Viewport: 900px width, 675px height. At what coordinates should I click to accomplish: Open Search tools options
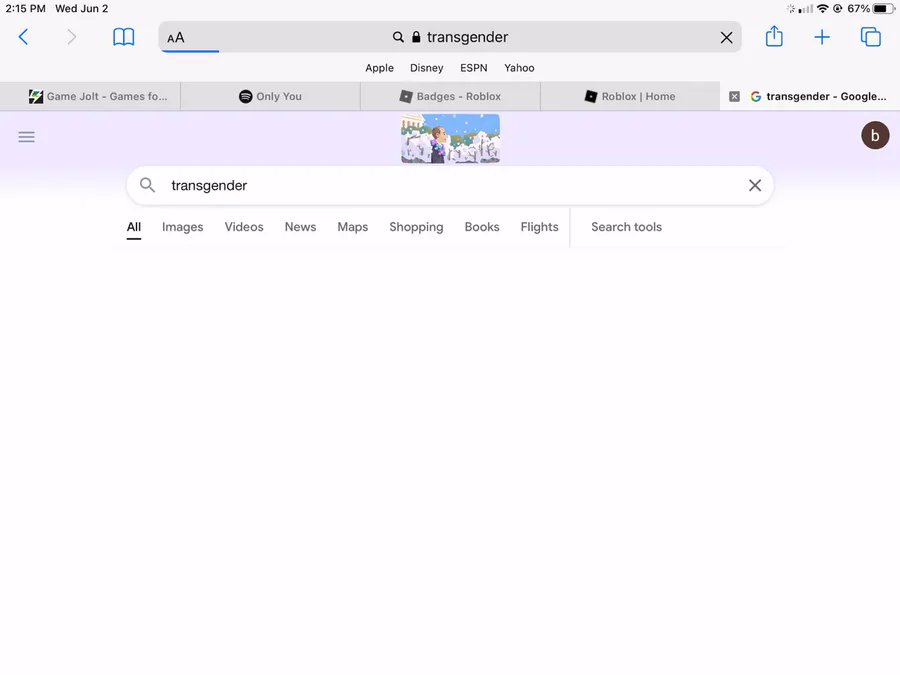point(626,227)
